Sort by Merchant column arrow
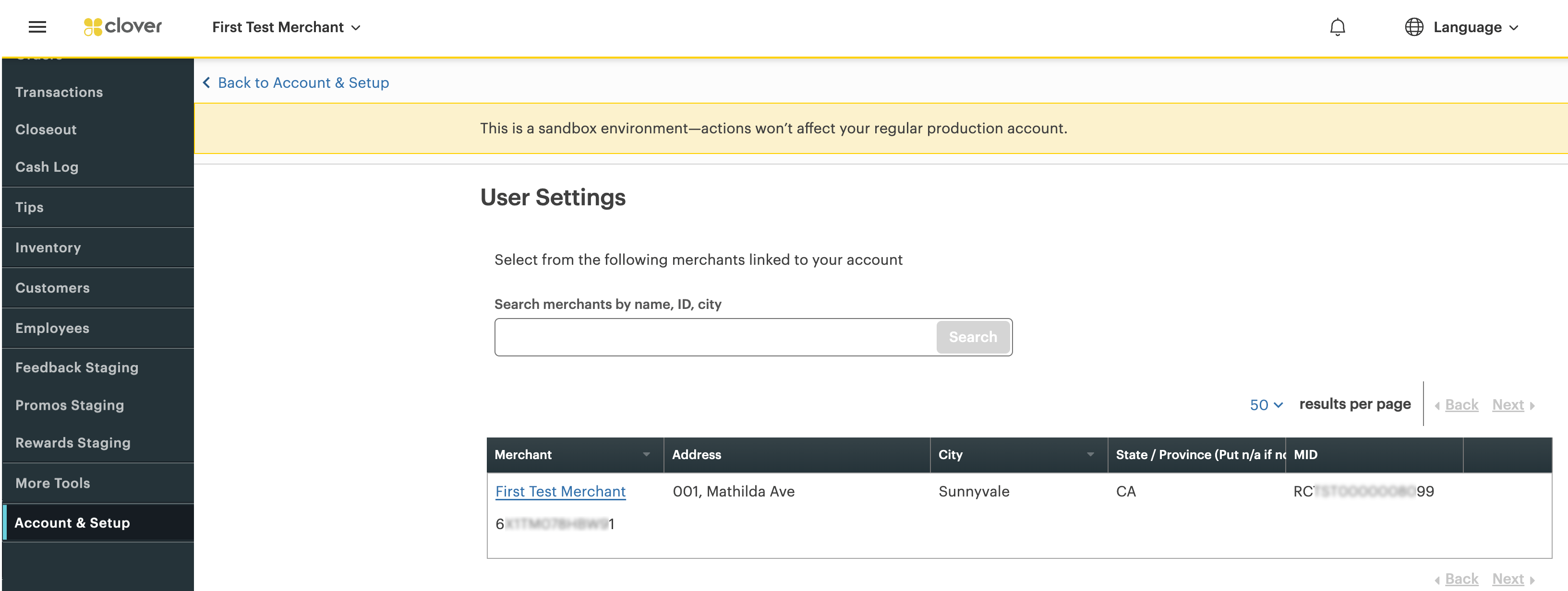The height and width of the screenshot is (591, 1568). [x=646, y=455]
